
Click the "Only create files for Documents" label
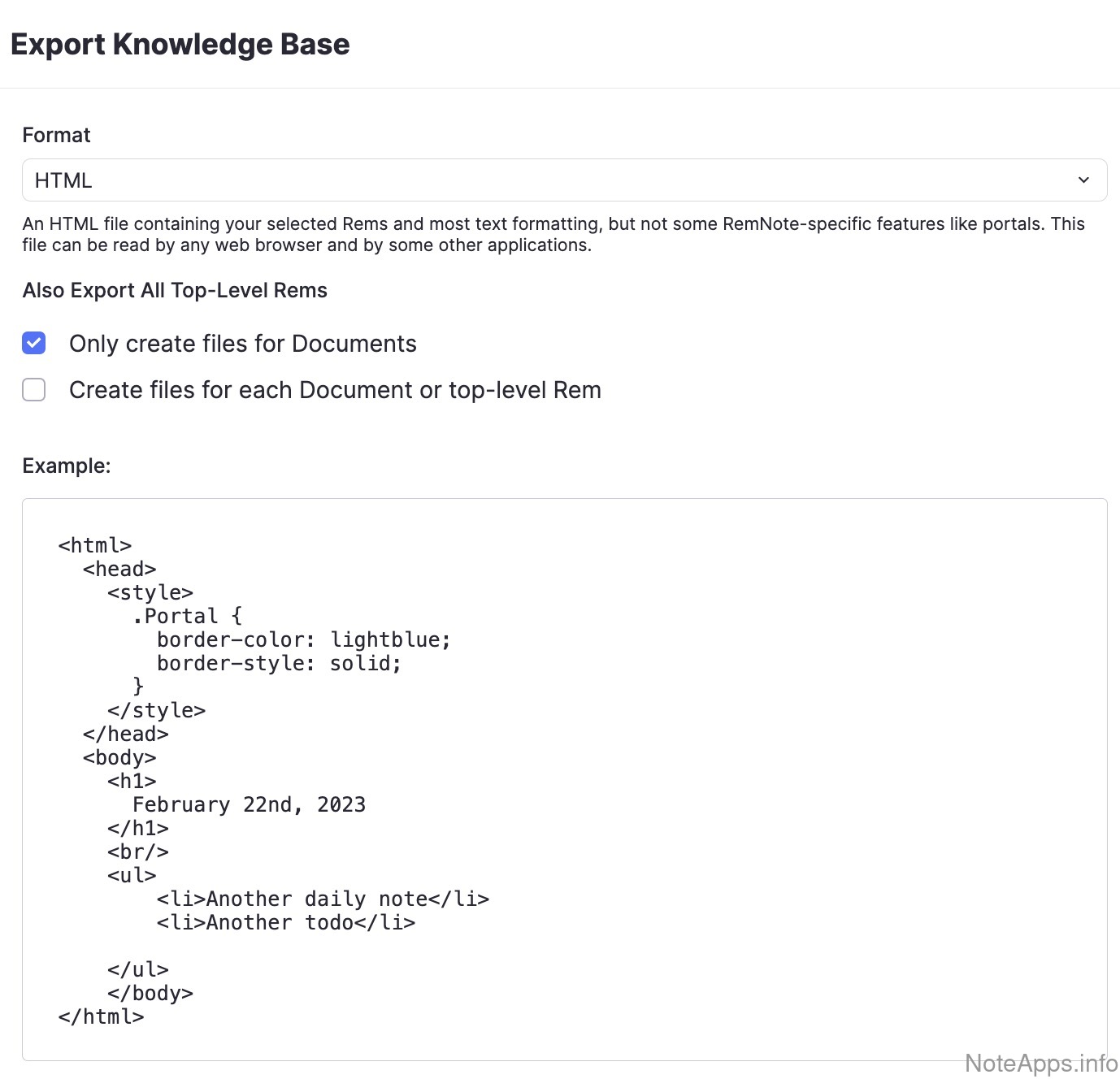(x=242, y=344)
